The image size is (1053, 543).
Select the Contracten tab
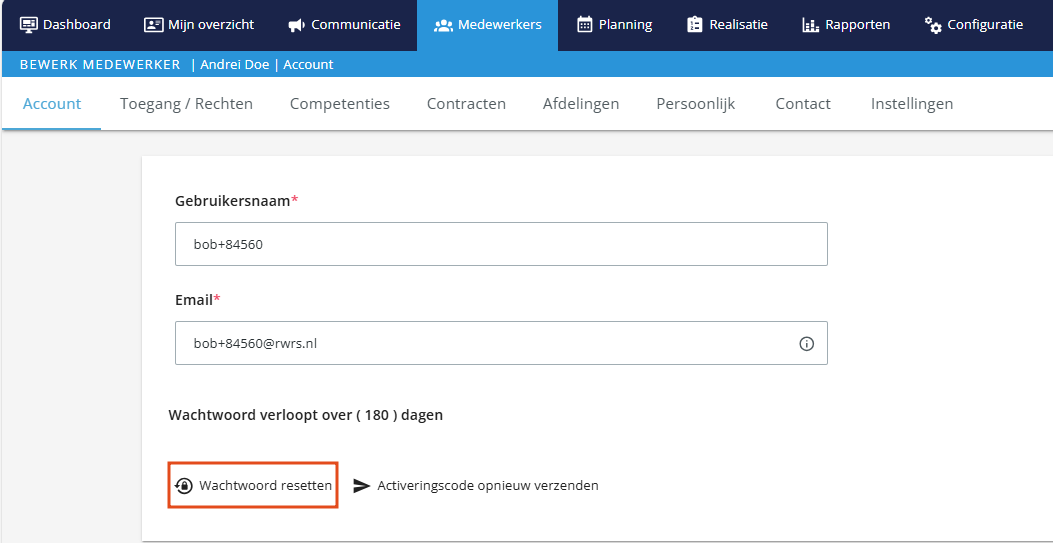pyautogui.click(x=467, y=104)
